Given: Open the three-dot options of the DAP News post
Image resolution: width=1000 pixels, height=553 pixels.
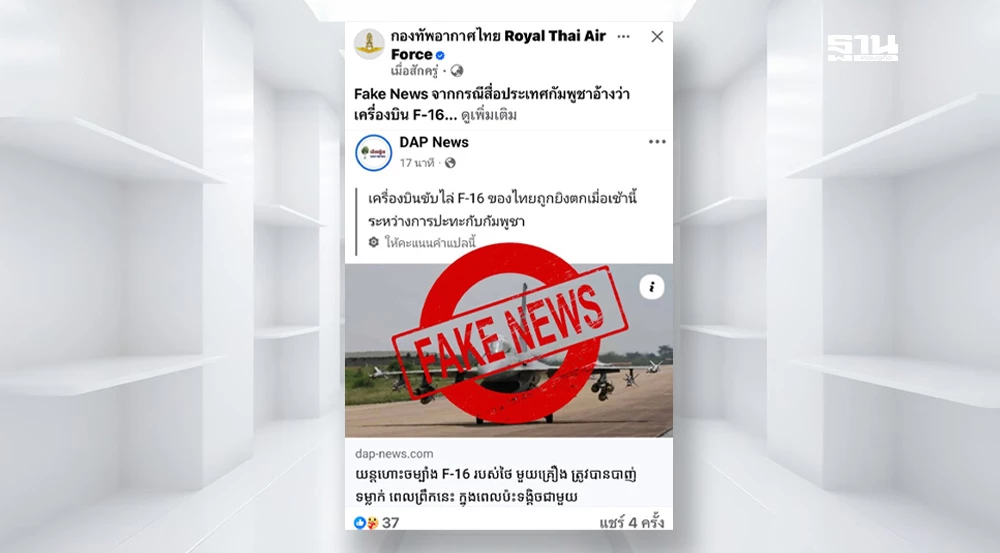Looking at the screenshot, I should pyautogui.click(x=657, y=142).
